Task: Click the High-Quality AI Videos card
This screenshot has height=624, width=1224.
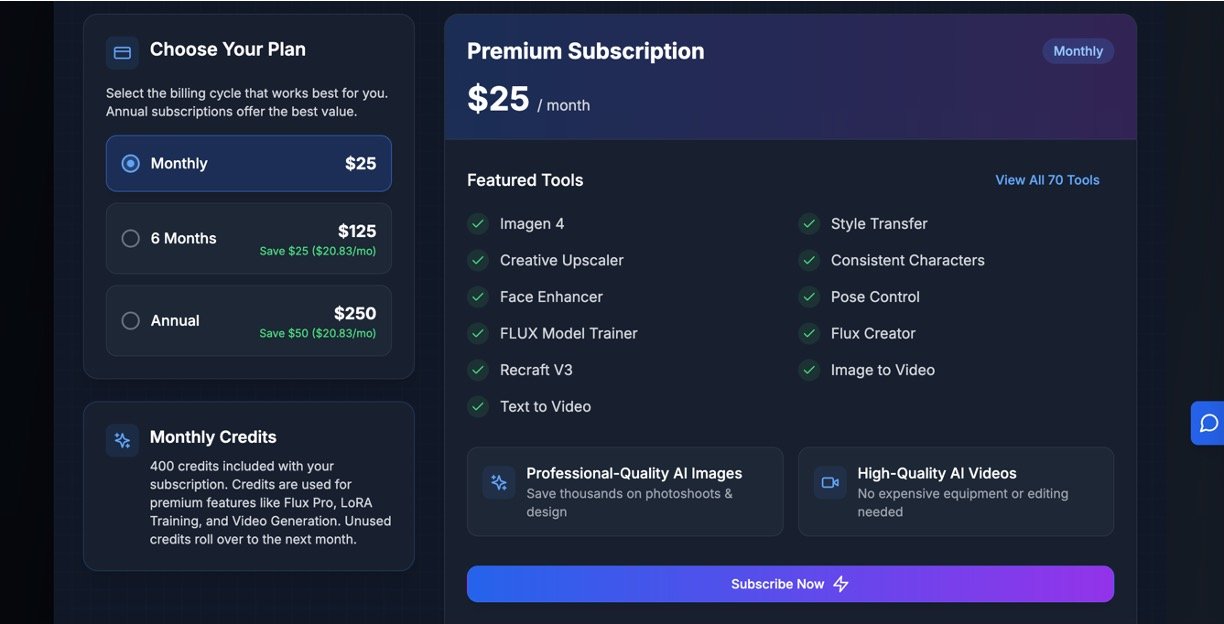Action: 955,492
